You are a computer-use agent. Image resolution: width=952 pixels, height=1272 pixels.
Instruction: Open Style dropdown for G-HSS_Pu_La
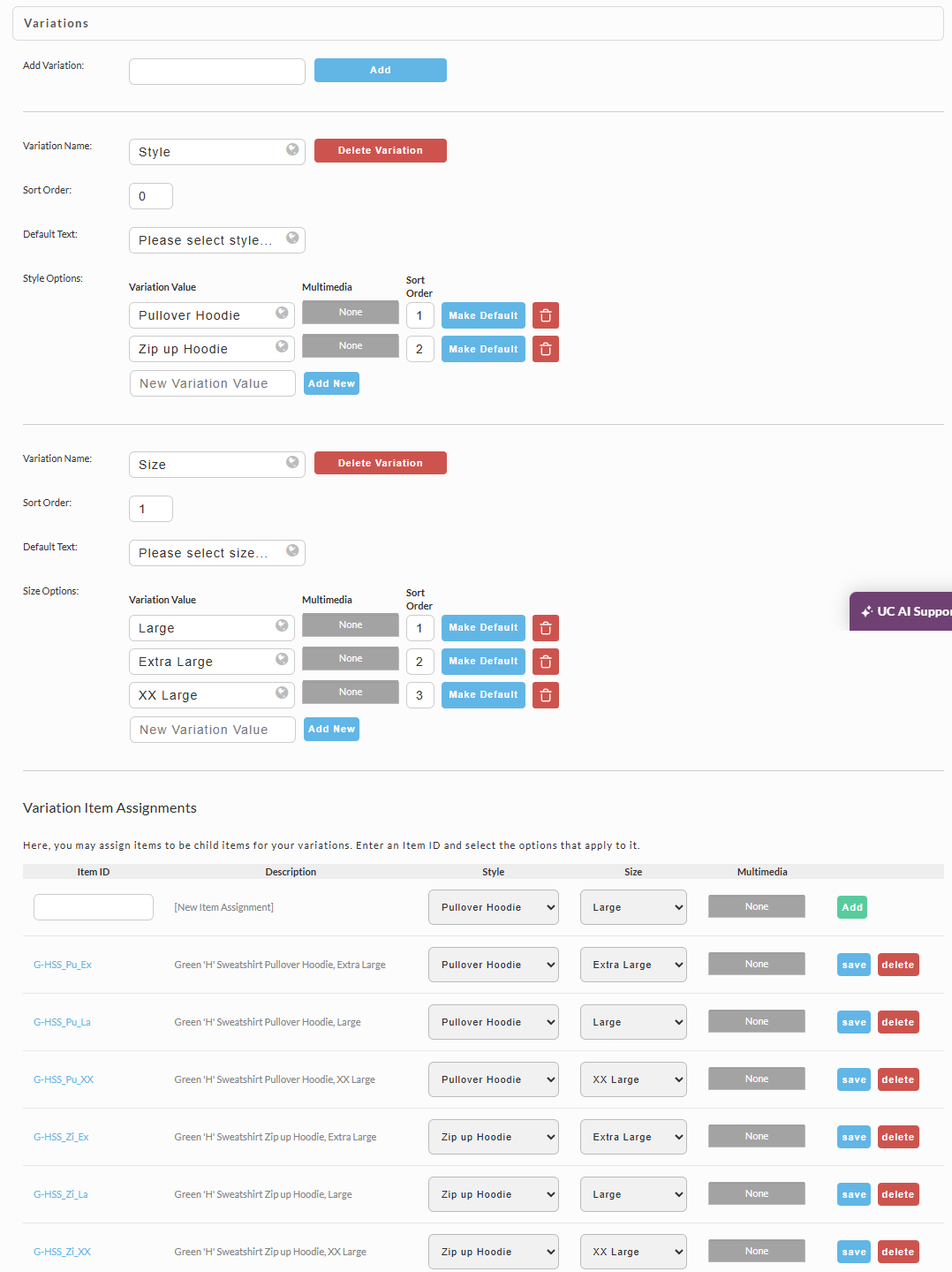494,1022
